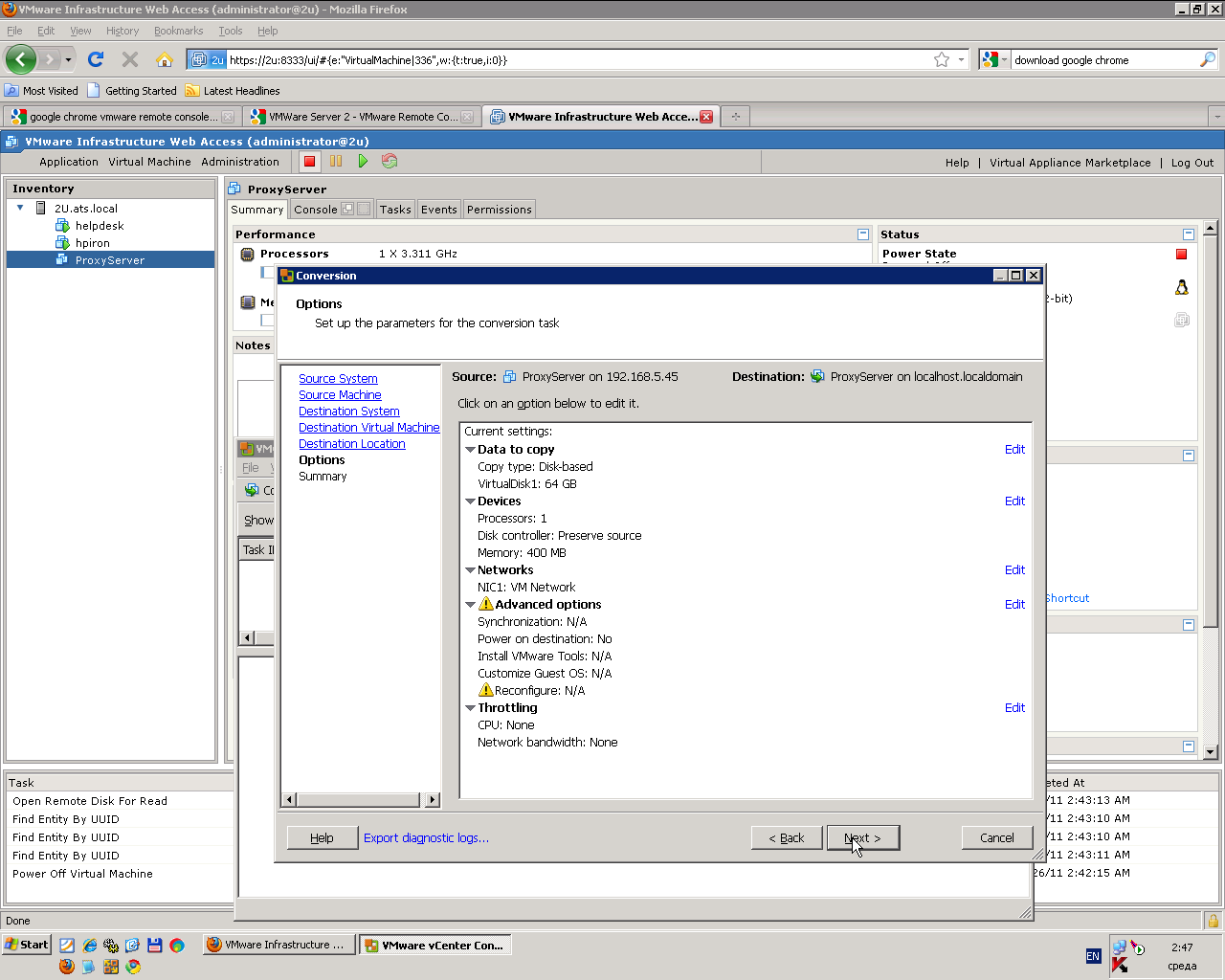Click the hpiron virtual machine icon
This screenshot has height=980, width=1225.
[x=63, y=243]
